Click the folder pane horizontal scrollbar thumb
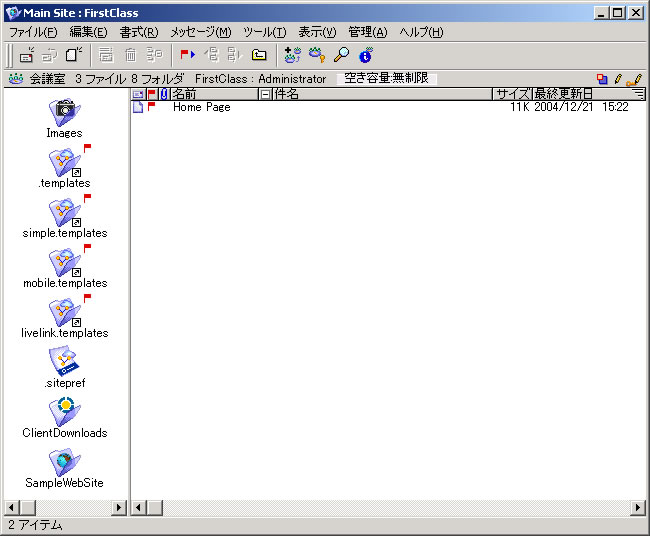 (x=27, y=507)
